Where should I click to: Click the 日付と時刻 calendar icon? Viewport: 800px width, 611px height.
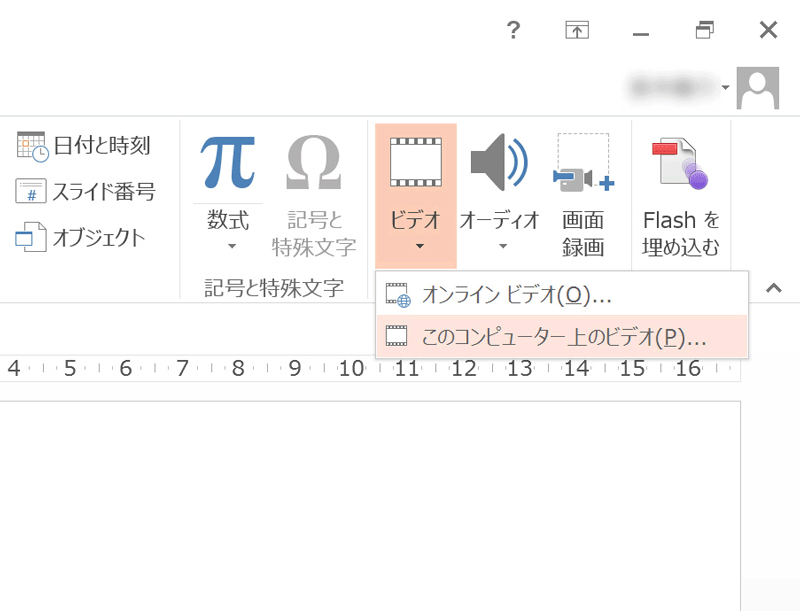click(x=32, y=146)
